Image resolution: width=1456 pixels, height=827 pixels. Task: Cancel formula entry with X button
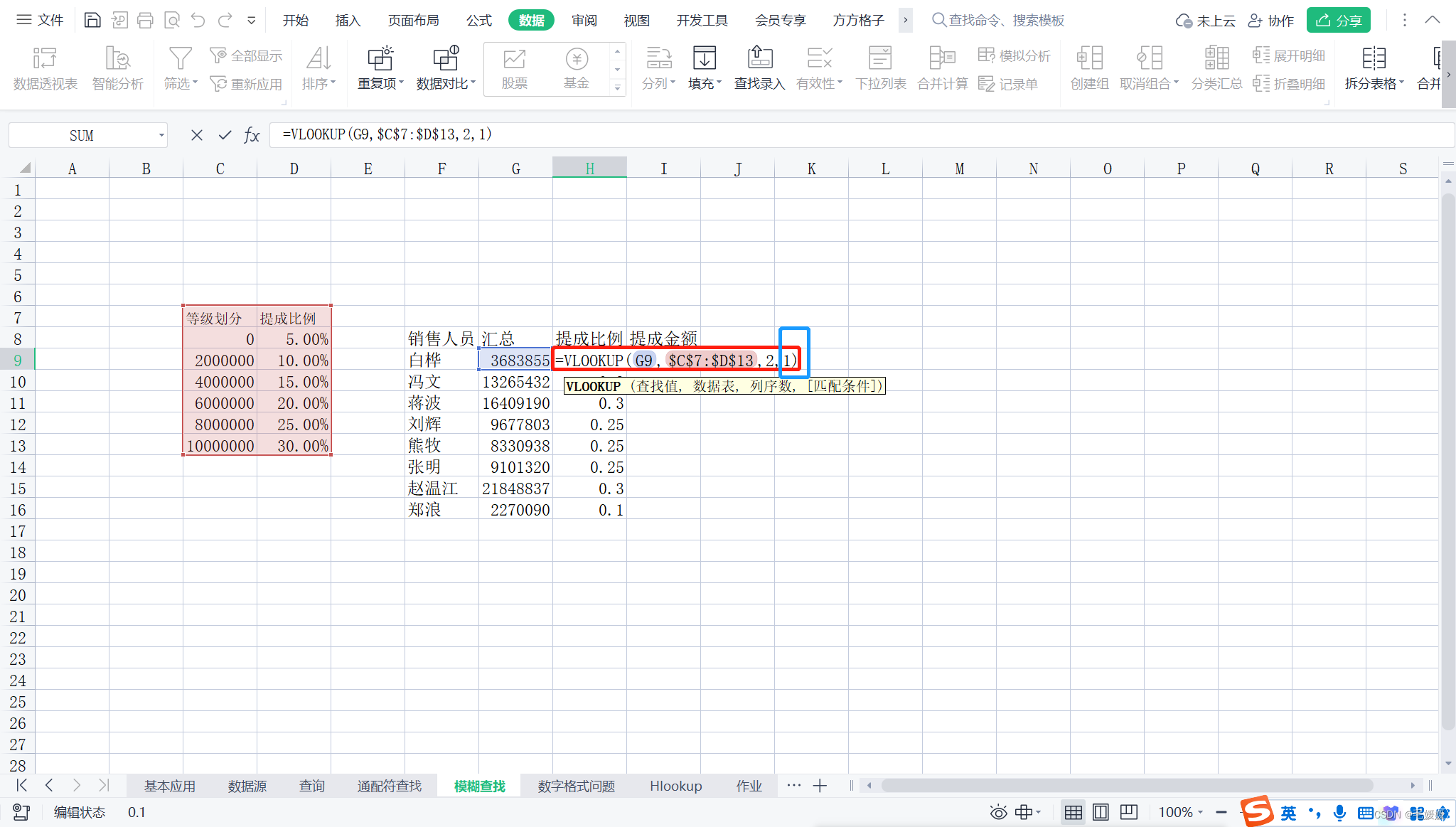pyautogui.click(x=197, y=135)
